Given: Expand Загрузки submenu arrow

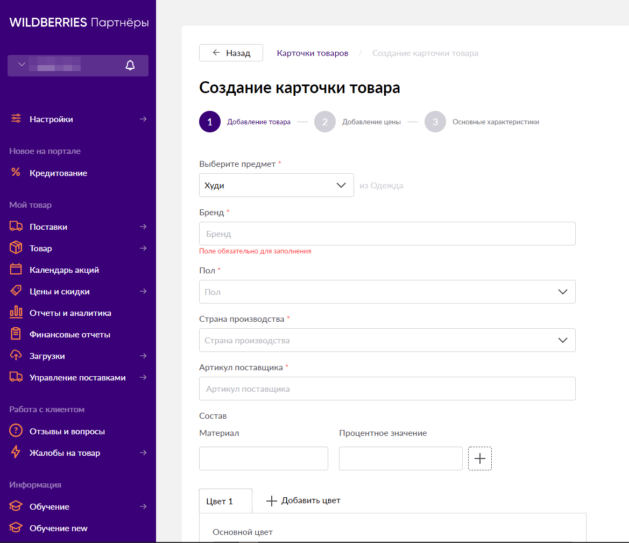Looking at the screenshot, I should [x=143, y=356].
